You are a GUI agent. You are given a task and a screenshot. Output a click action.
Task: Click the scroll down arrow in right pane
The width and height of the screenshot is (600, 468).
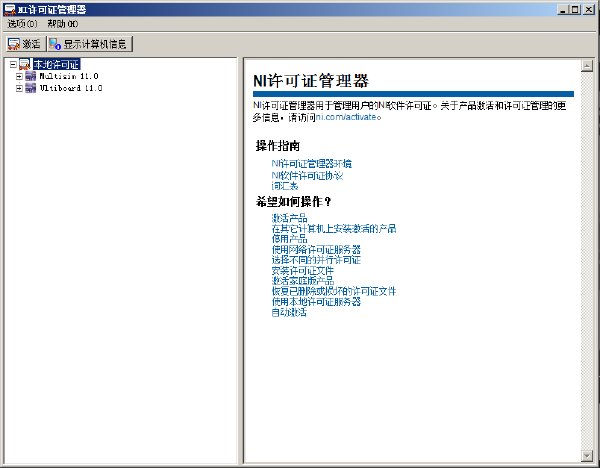(x=587, y=455)
